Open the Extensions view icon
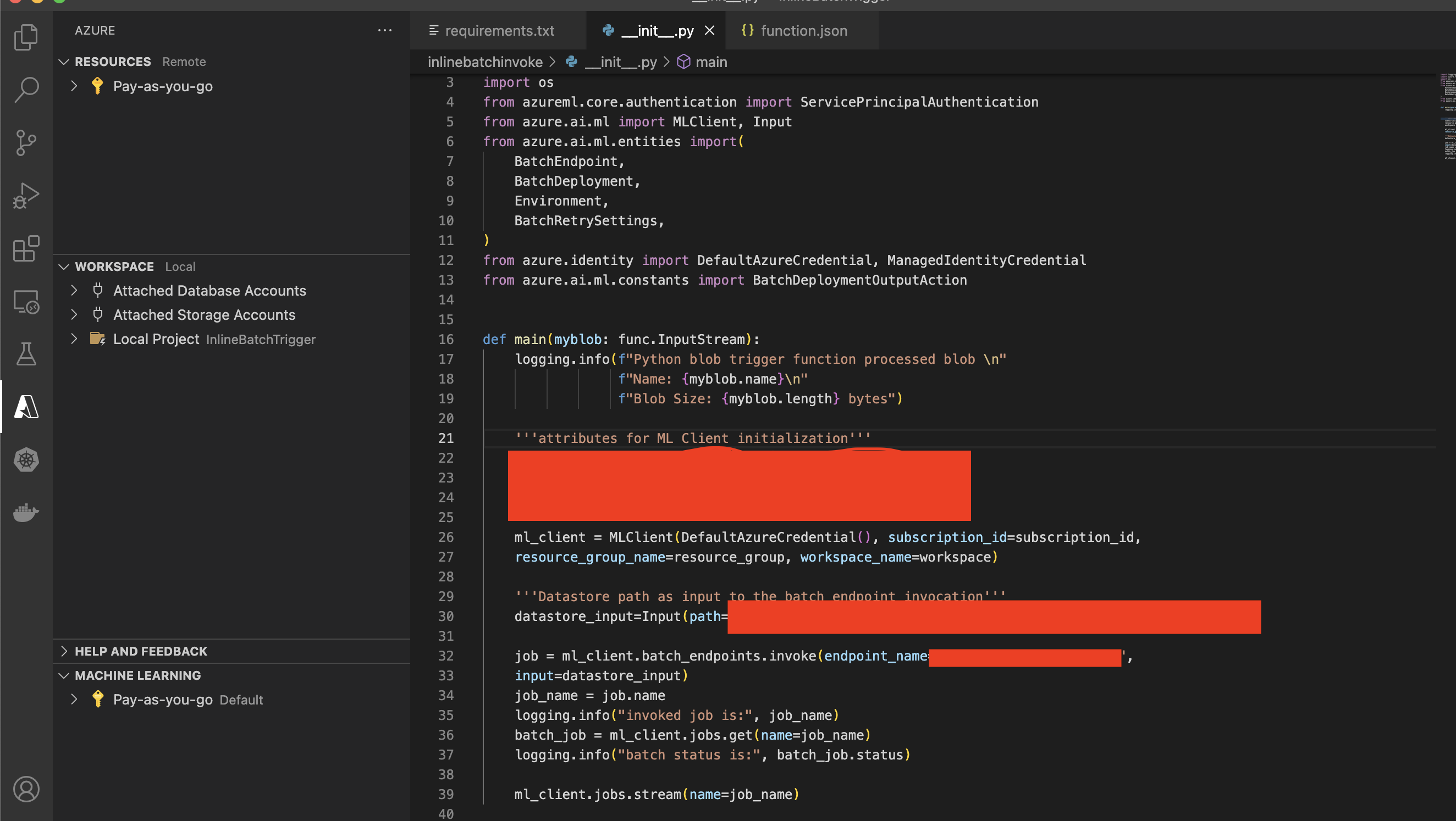This screenshot has width=1456, height=821. [x=26, y=248]
